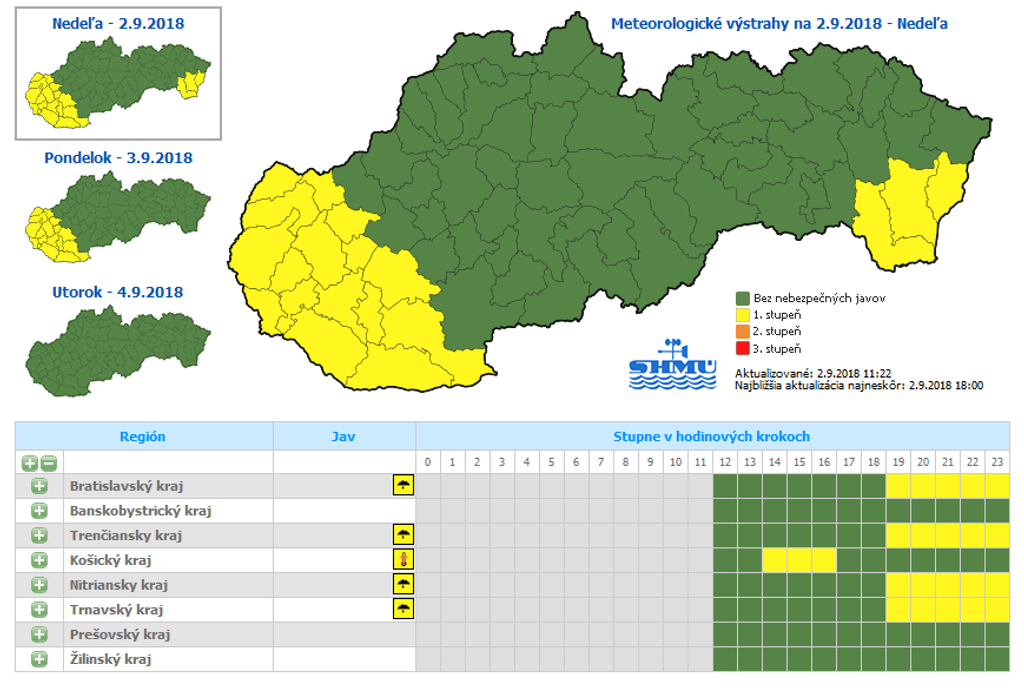Collapse all regions with the green minus button
This screenshot has width=1024, height=695.
coord(48,463)
